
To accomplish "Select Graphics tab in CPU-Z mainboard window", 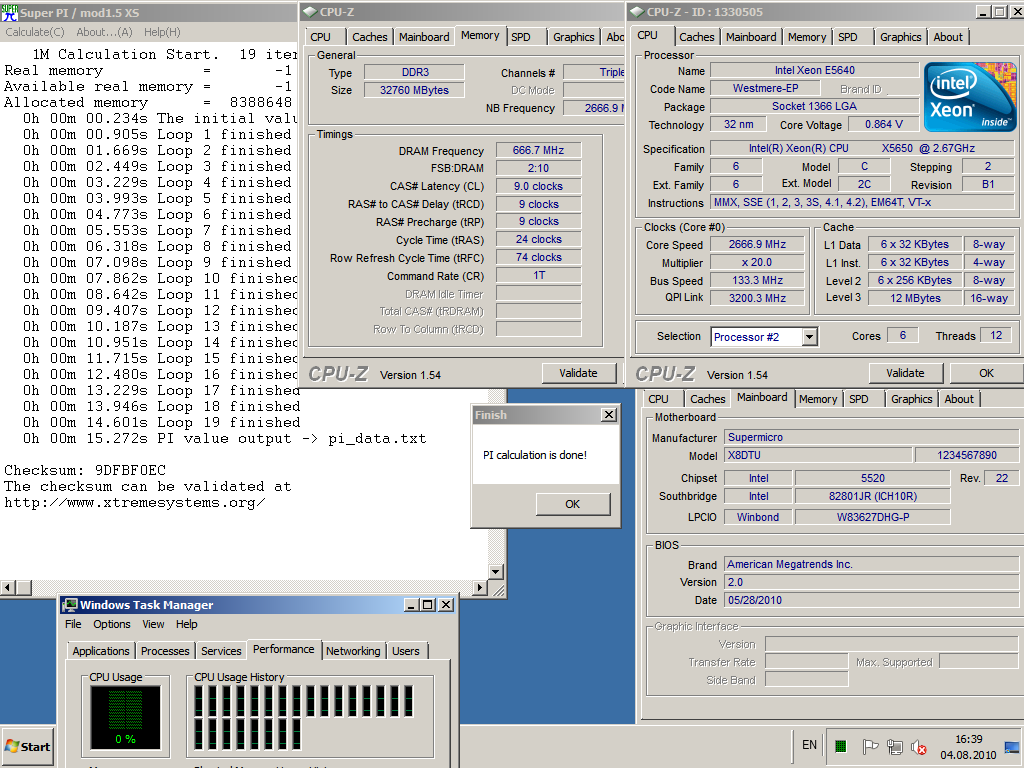I will [912, 399].
